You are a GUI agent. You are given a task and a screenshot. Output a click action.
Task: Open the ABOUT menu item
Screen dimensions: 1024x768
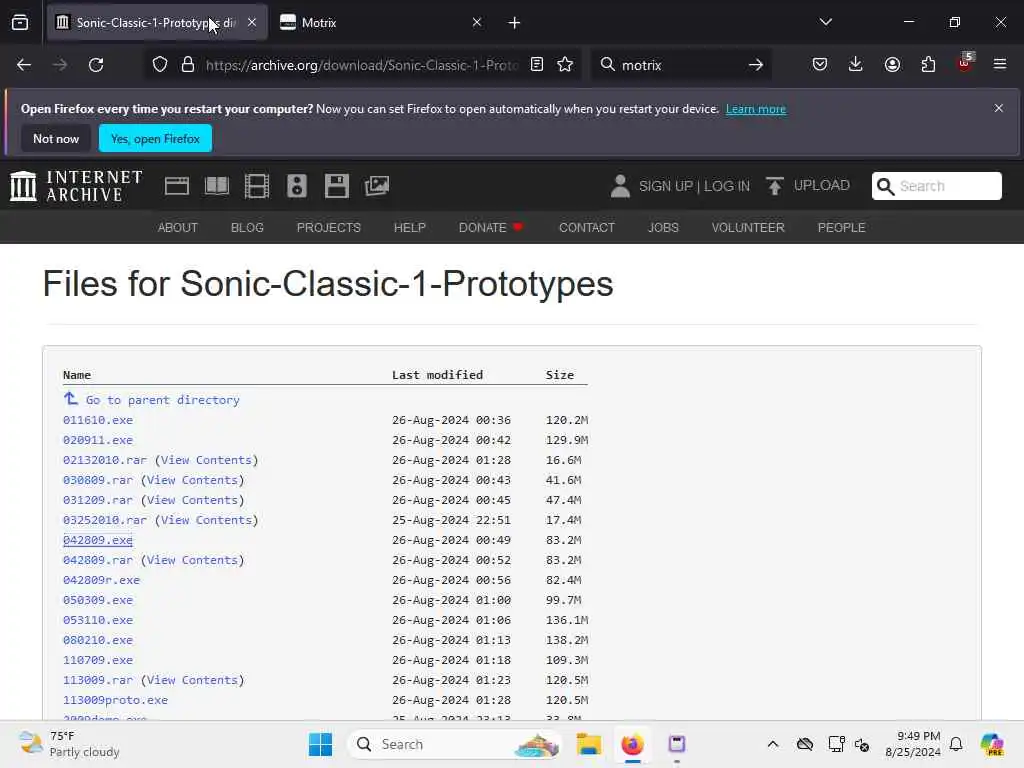coord(178,228)
